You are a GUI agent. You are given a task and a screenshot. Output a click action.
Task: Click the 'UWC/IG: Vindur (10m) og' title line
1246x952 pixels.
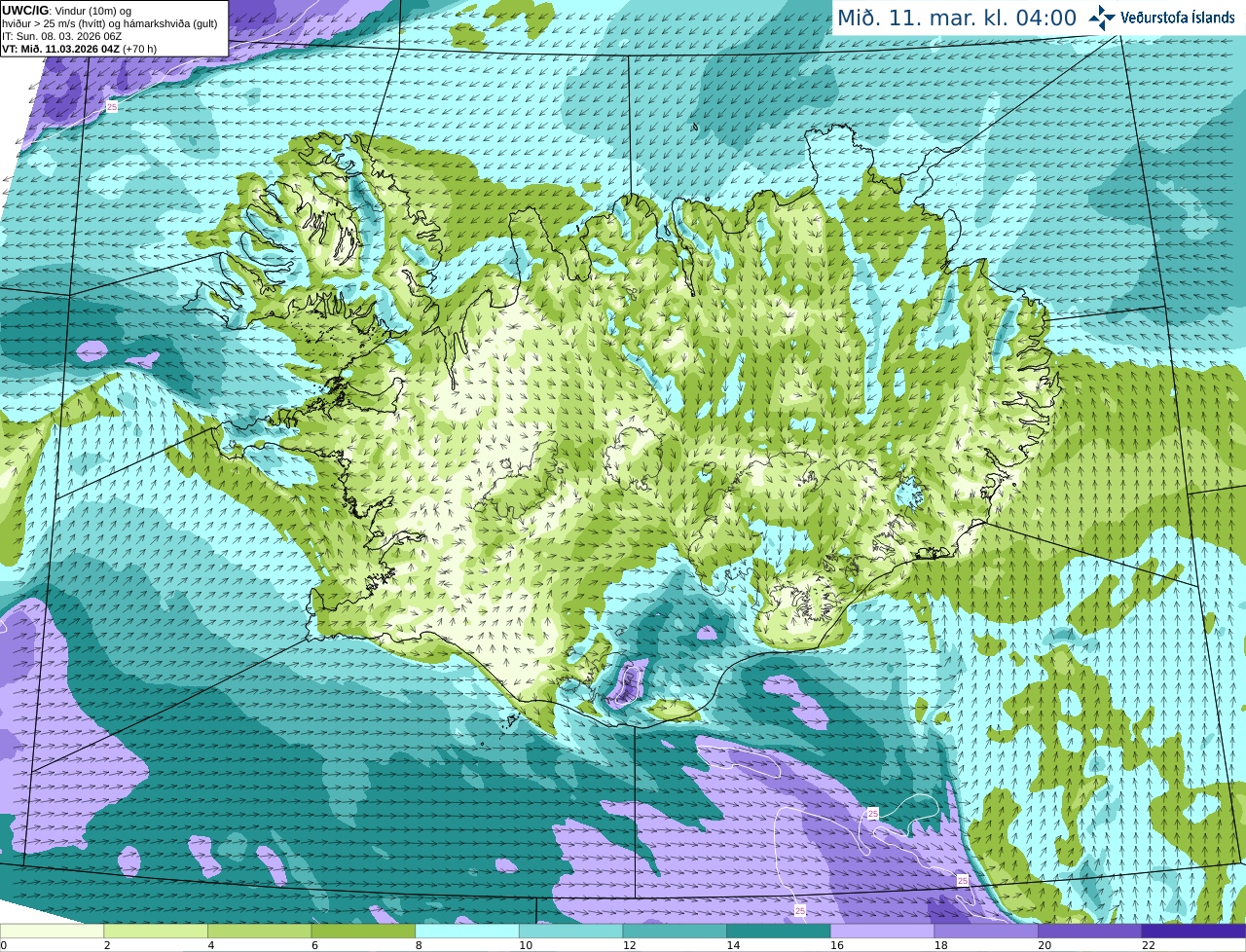(x=66, y=11)
